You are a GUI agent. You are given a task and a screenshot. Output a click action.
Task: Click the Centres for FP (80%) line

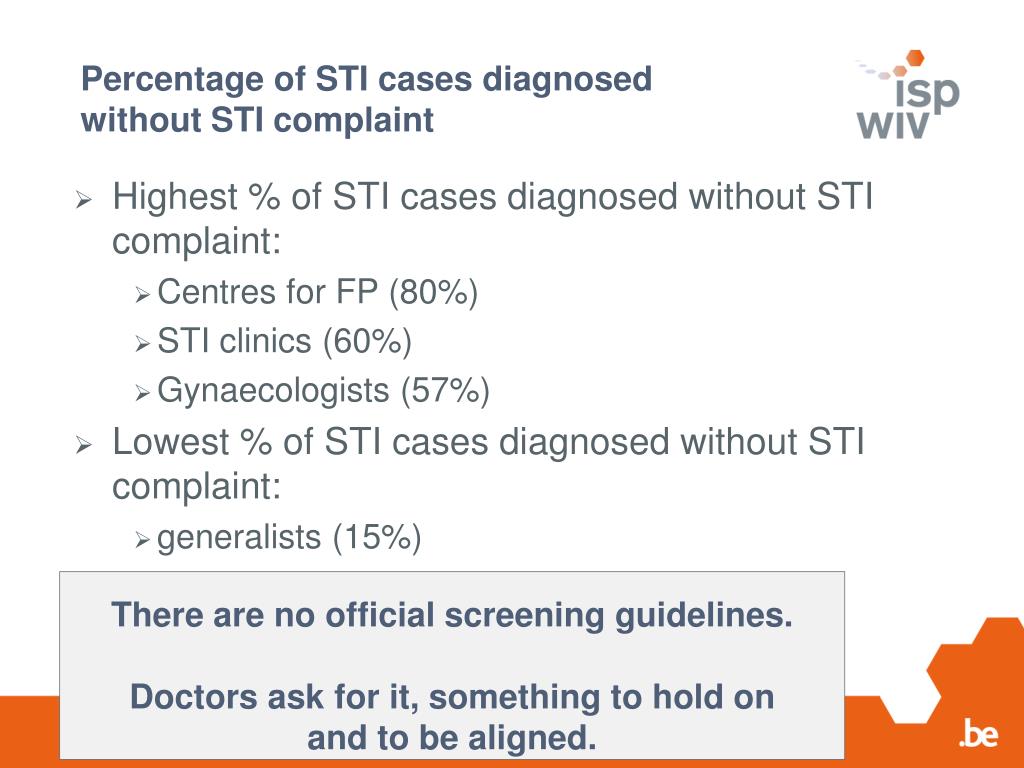(317, 291)
